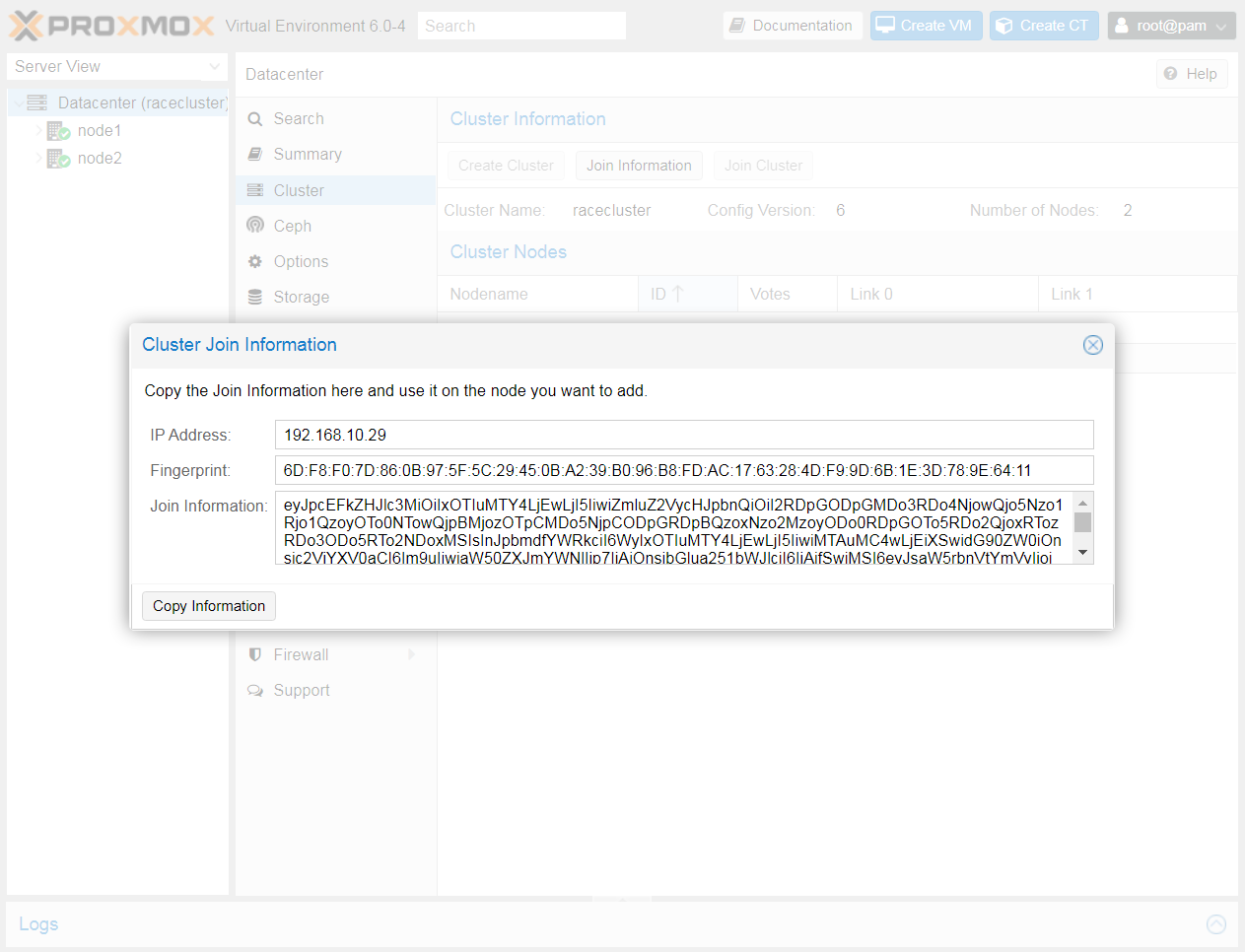The height and width of the screenshot is (952, 1245).
Task: Click the racecluster cluster name value
Action: [x=611, y=210]
